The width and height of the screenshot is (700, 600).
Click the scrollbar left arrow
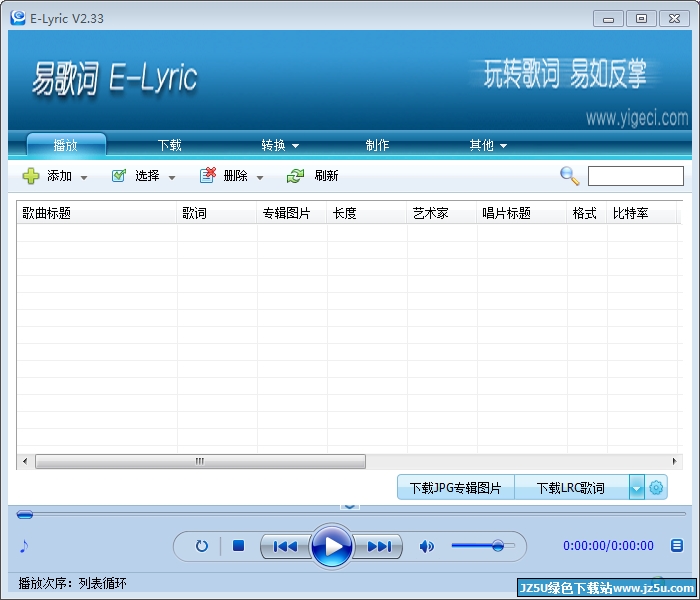pyautogui.click(x=25, y=461)
